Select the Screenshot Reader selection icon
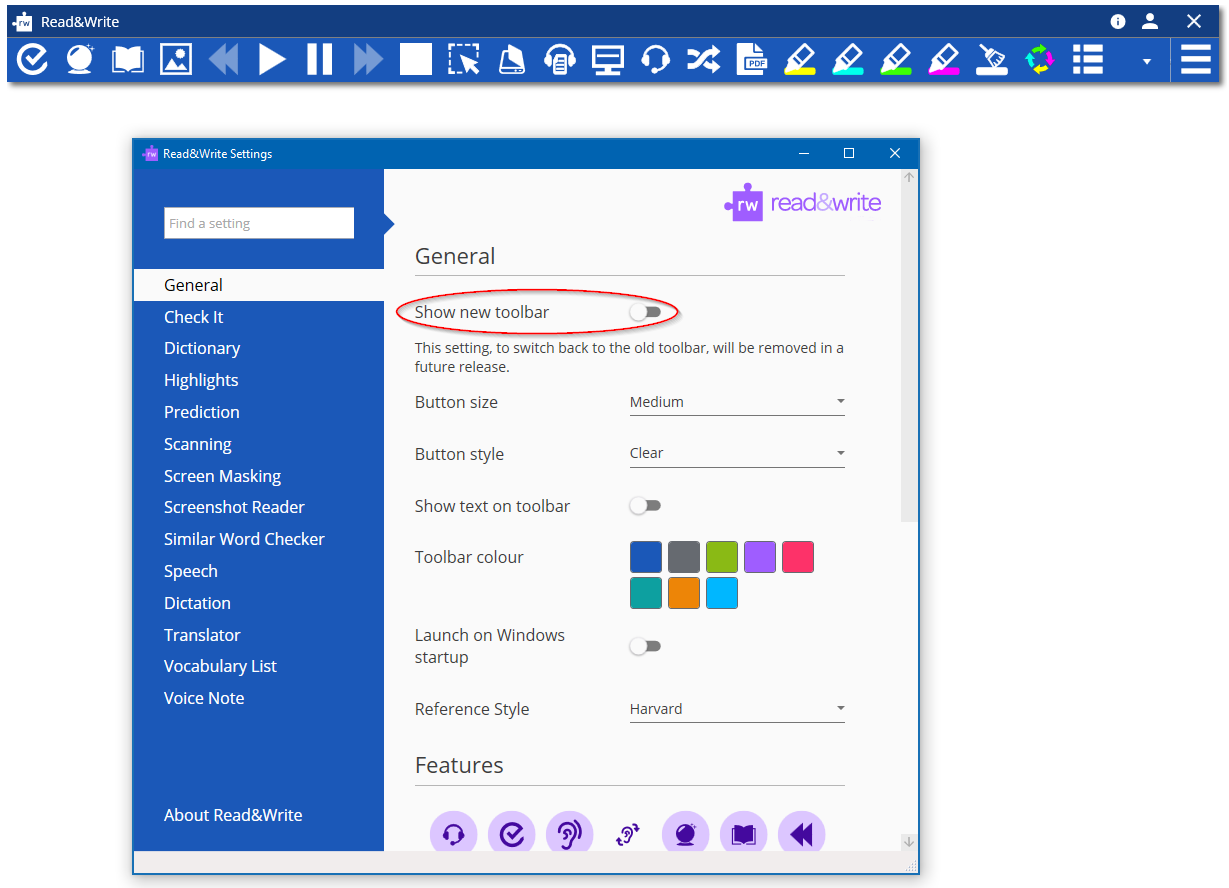Viewport: 1229px width, 888px height. click(464, 59)
